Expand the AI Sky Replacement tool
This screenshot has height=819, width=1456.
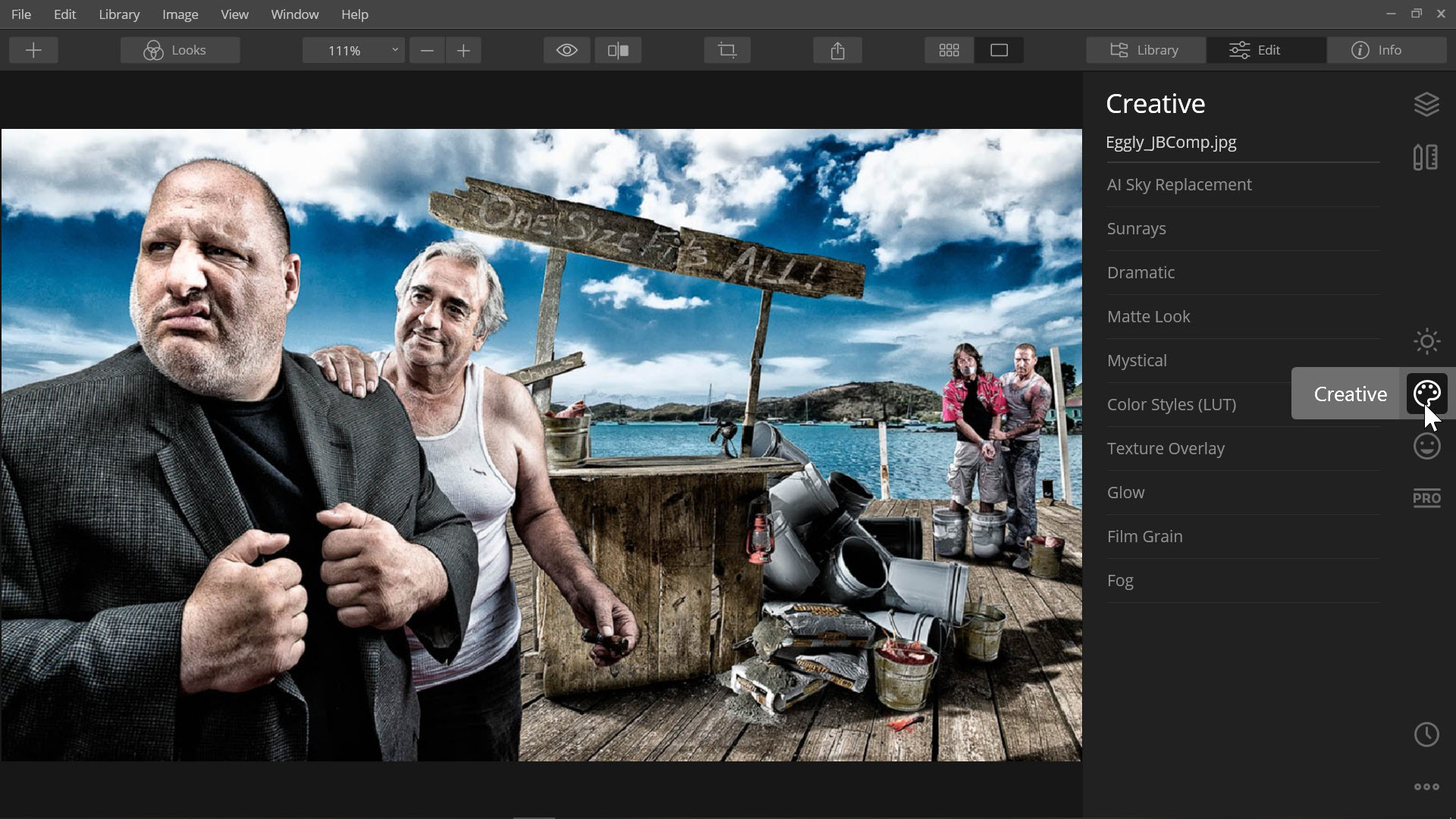(1179, 185)
